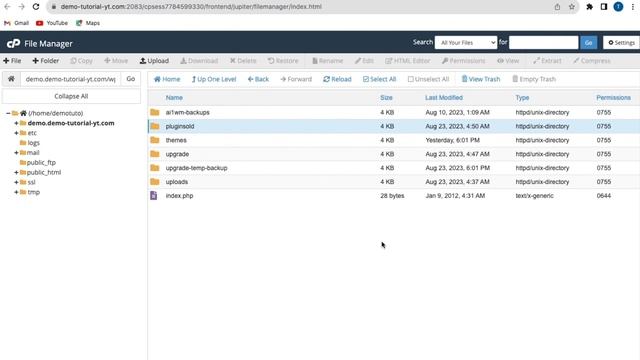This screenshot has height=360, width=640.
Task: Open the Gmail bookmark
Action: pyautogui.click(x=16, y=23)
